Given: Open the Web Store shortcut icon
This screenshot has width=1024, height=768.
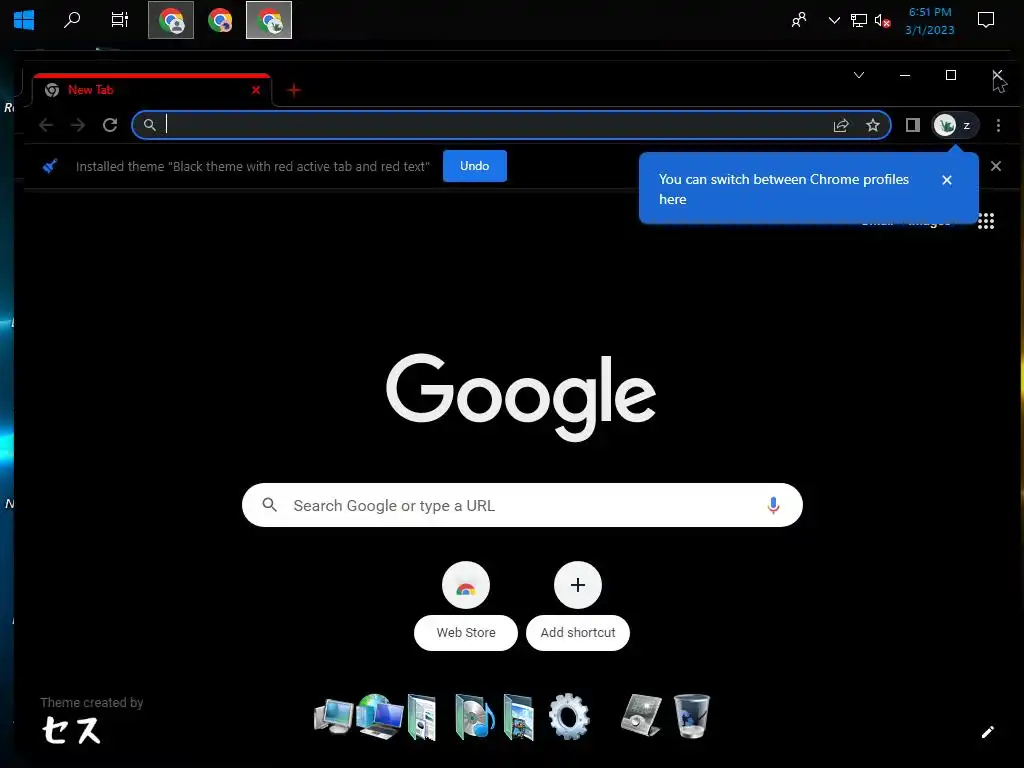Looking at the screenshot, I should [466, 585].
